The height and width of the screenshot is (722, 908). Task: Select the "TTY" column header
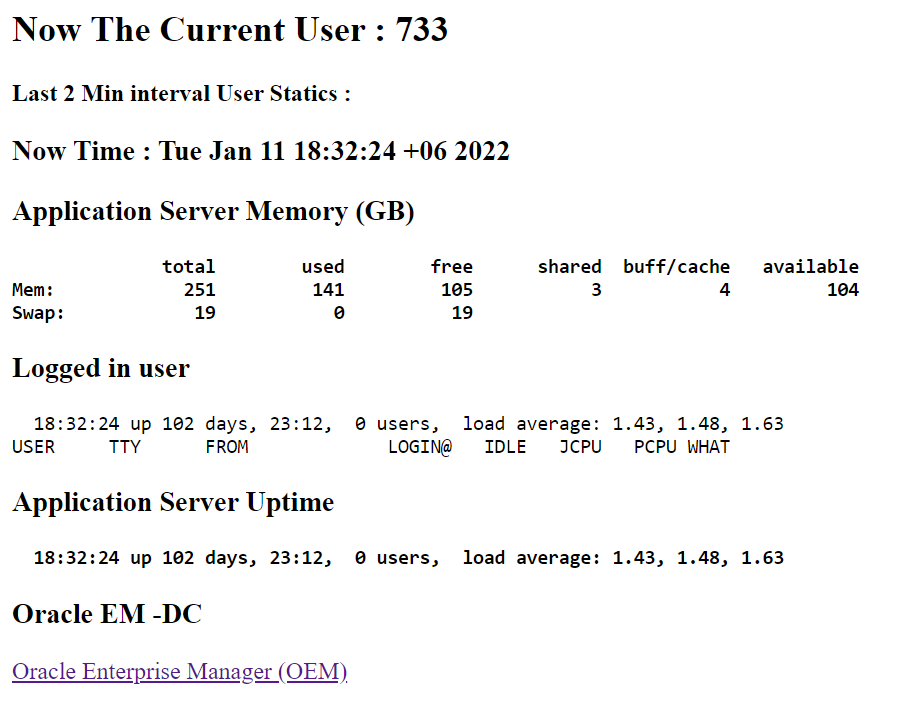tap(125, 447)
